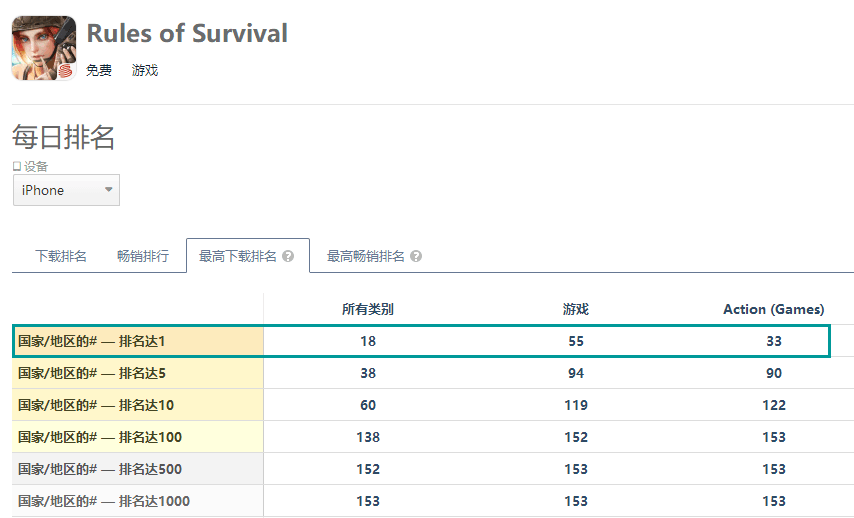Select the 排名达1000 row label
This screenshot has width=854, height=518.
(x=104, y=501)
